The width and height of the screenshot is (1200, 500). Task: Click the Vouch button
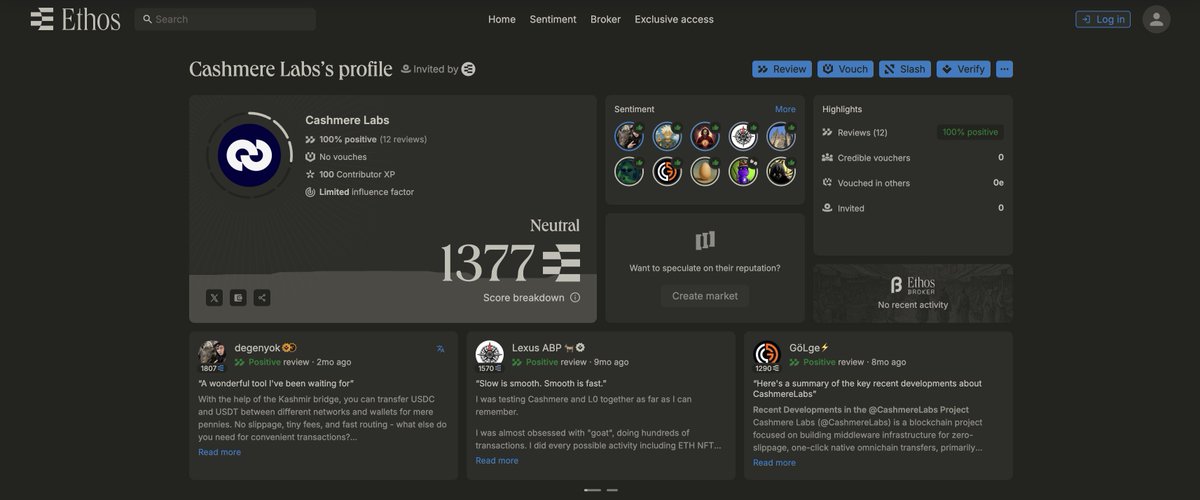point(845,69)
